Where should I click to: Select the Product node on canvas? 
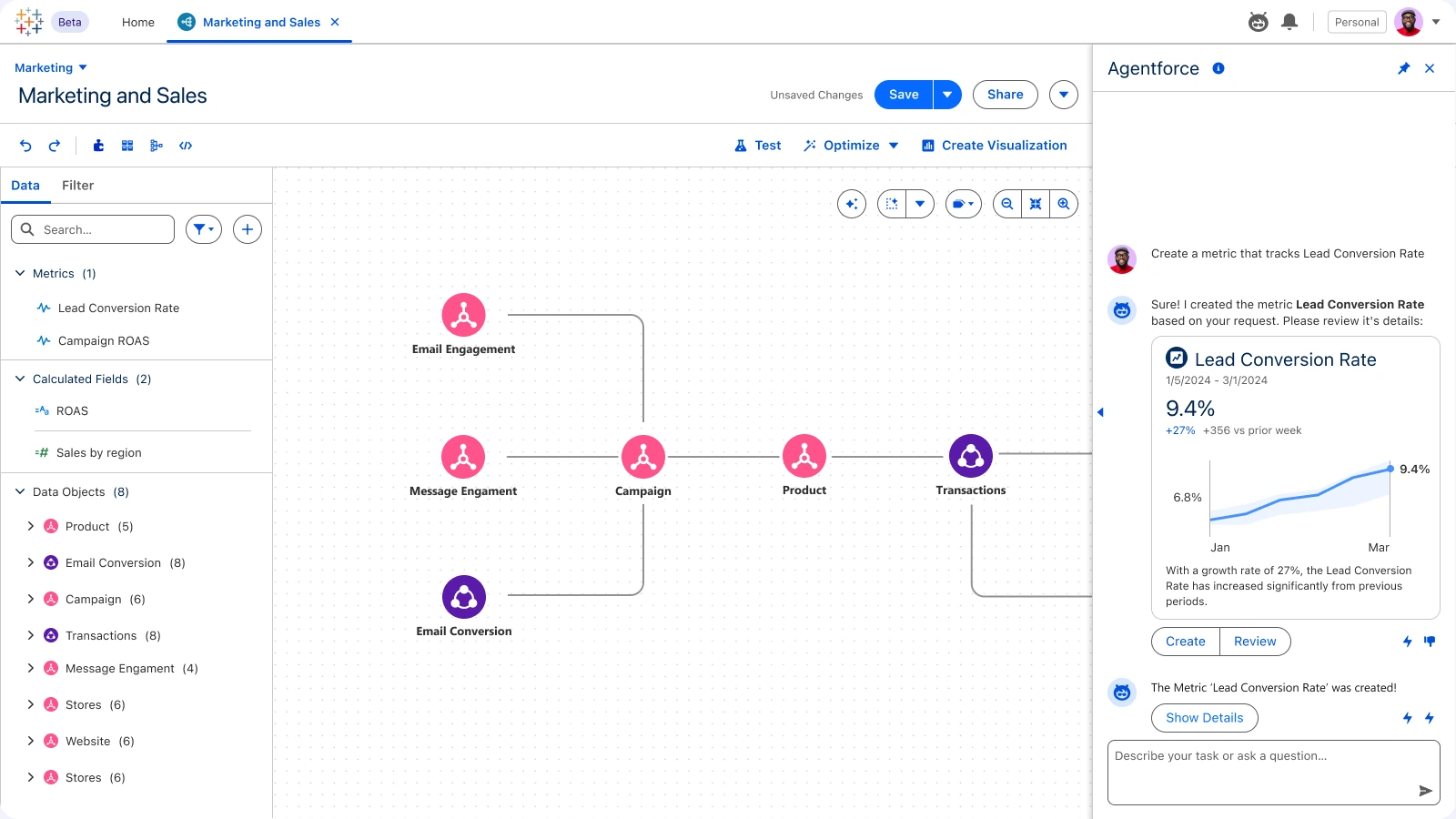tap(804, 456)
